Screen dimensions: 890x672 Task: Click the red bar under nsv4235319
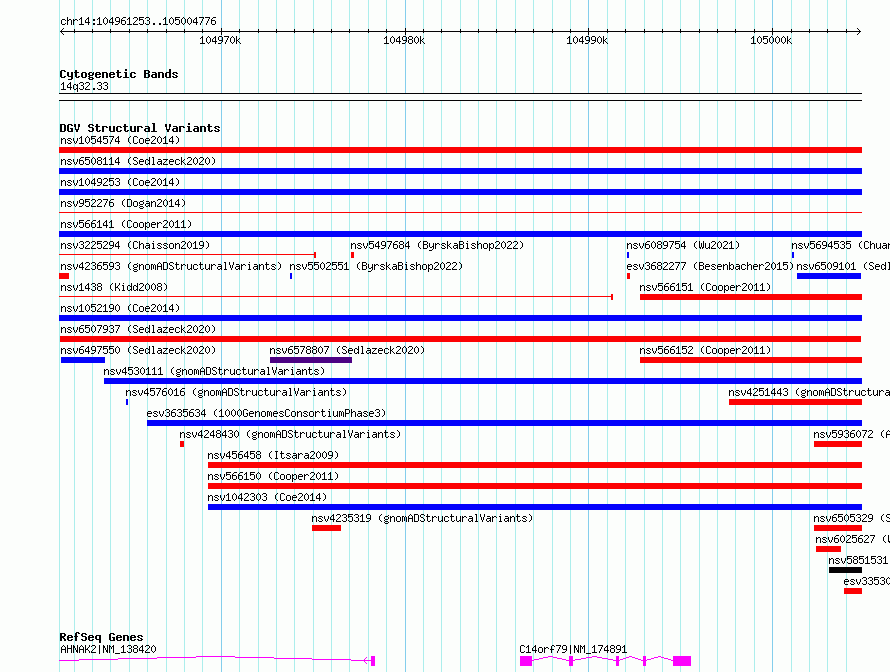[326, 528]
